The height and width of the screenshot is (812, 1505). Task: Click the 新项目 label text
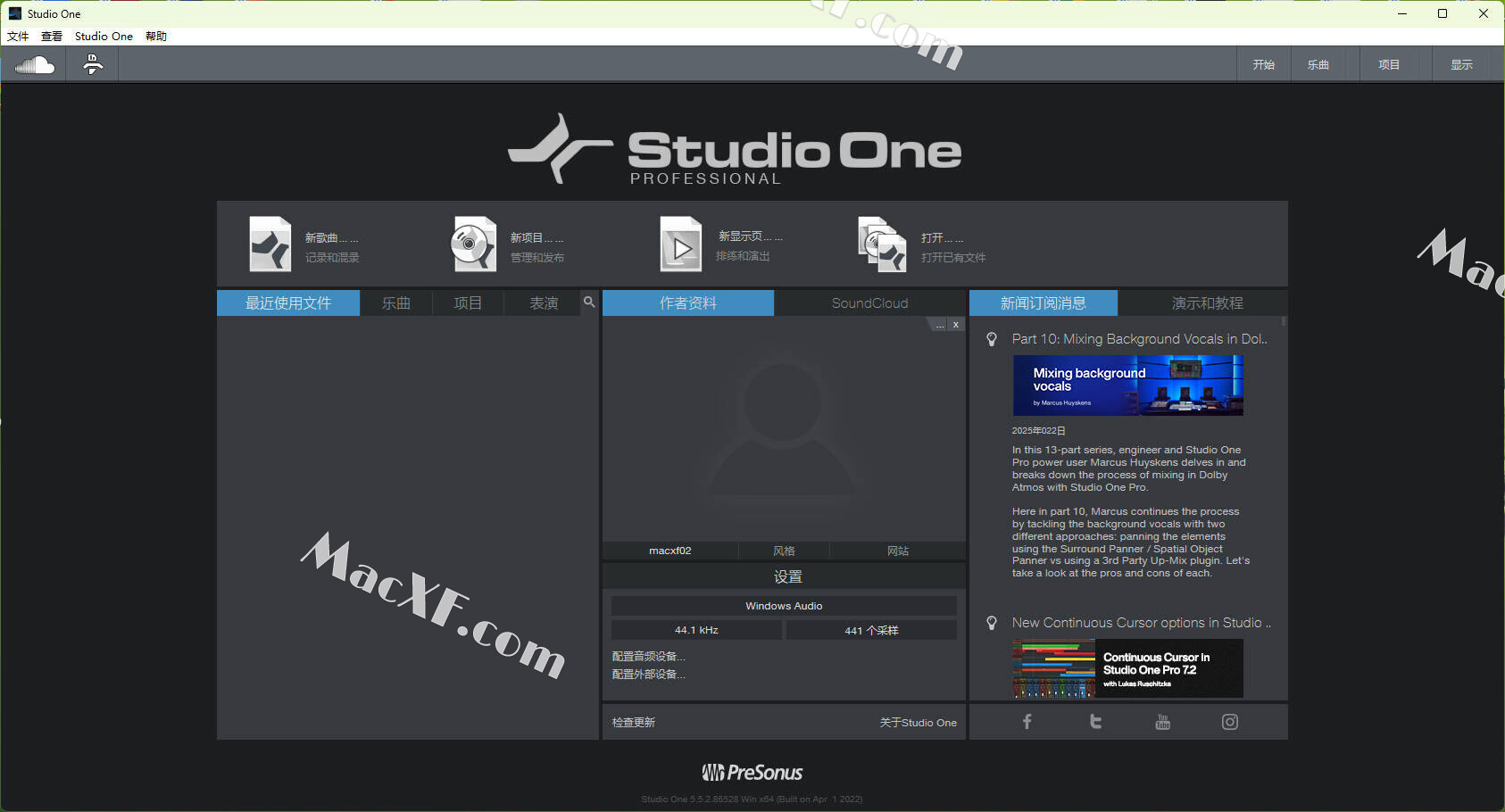pyautogui.click(x=536, y=238)
